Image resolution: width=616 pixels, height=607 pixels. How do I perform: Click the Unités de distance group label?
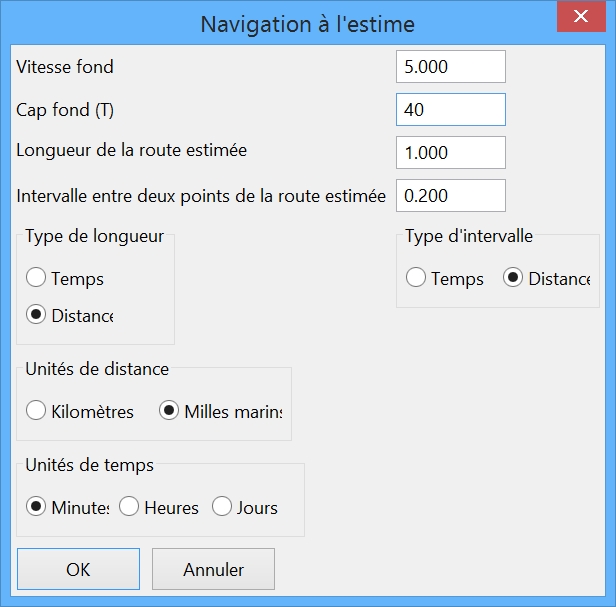tap(97, 369)
